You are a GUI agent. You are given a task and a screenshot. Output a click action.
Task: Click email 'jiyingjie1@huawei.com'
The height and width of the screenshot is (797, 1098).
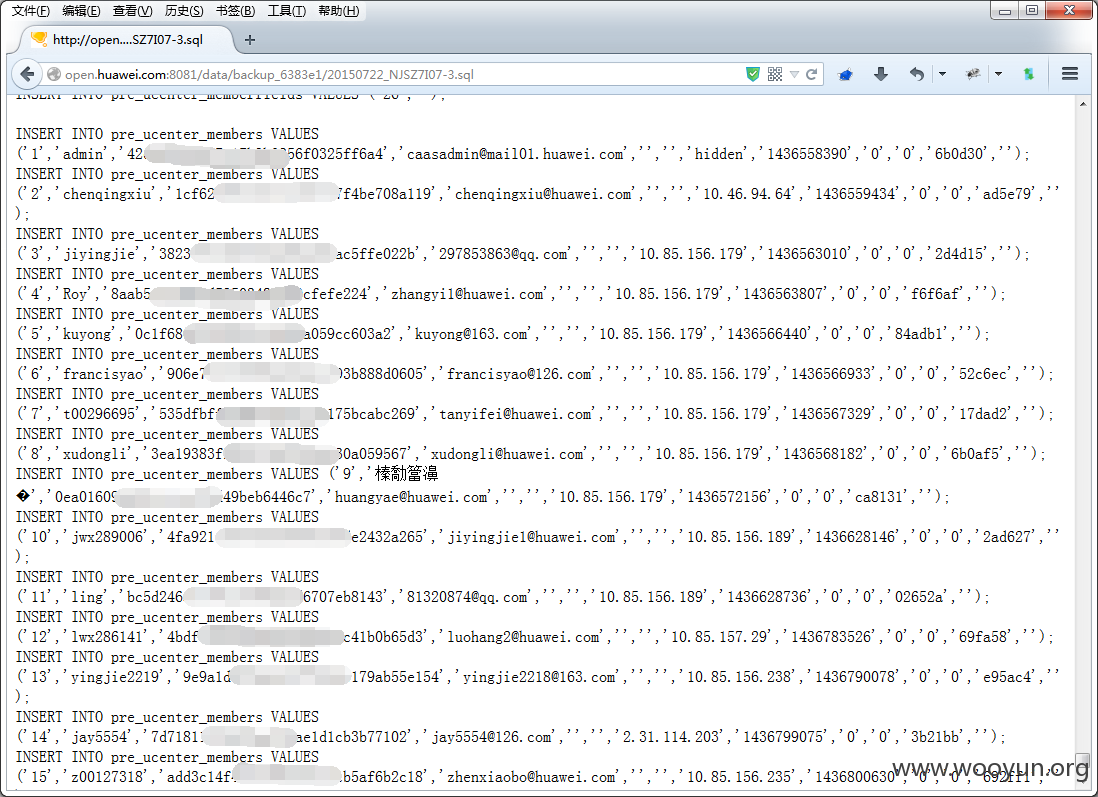[x=531, y=537]
